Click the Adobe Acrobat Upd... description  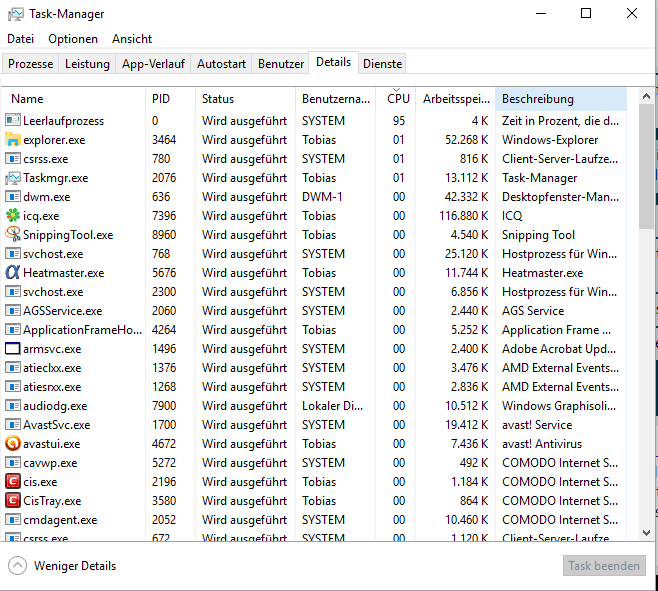click(559, 349)
